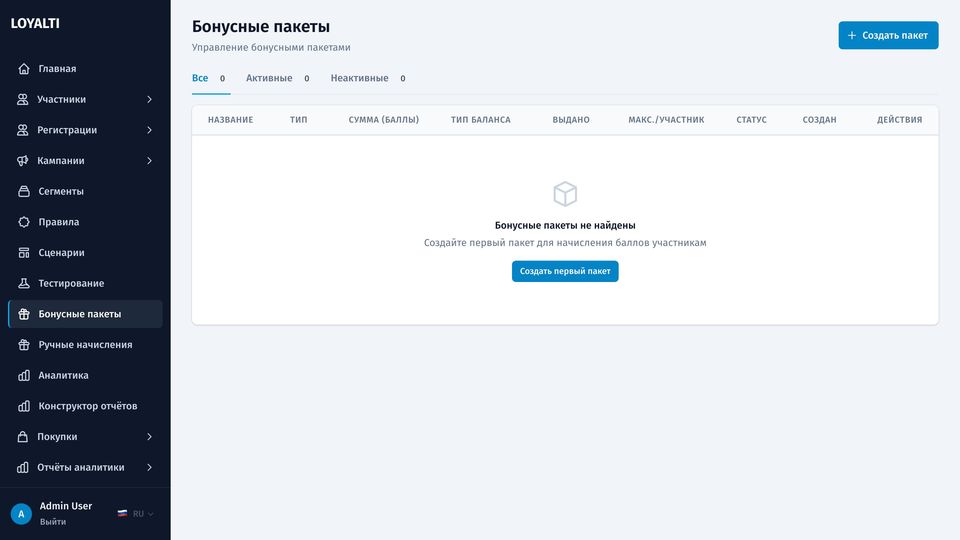Open Конструктор отчётов in the sidebar
The width and height of the screenshot is (960, 540).
(x=85, y=406)
